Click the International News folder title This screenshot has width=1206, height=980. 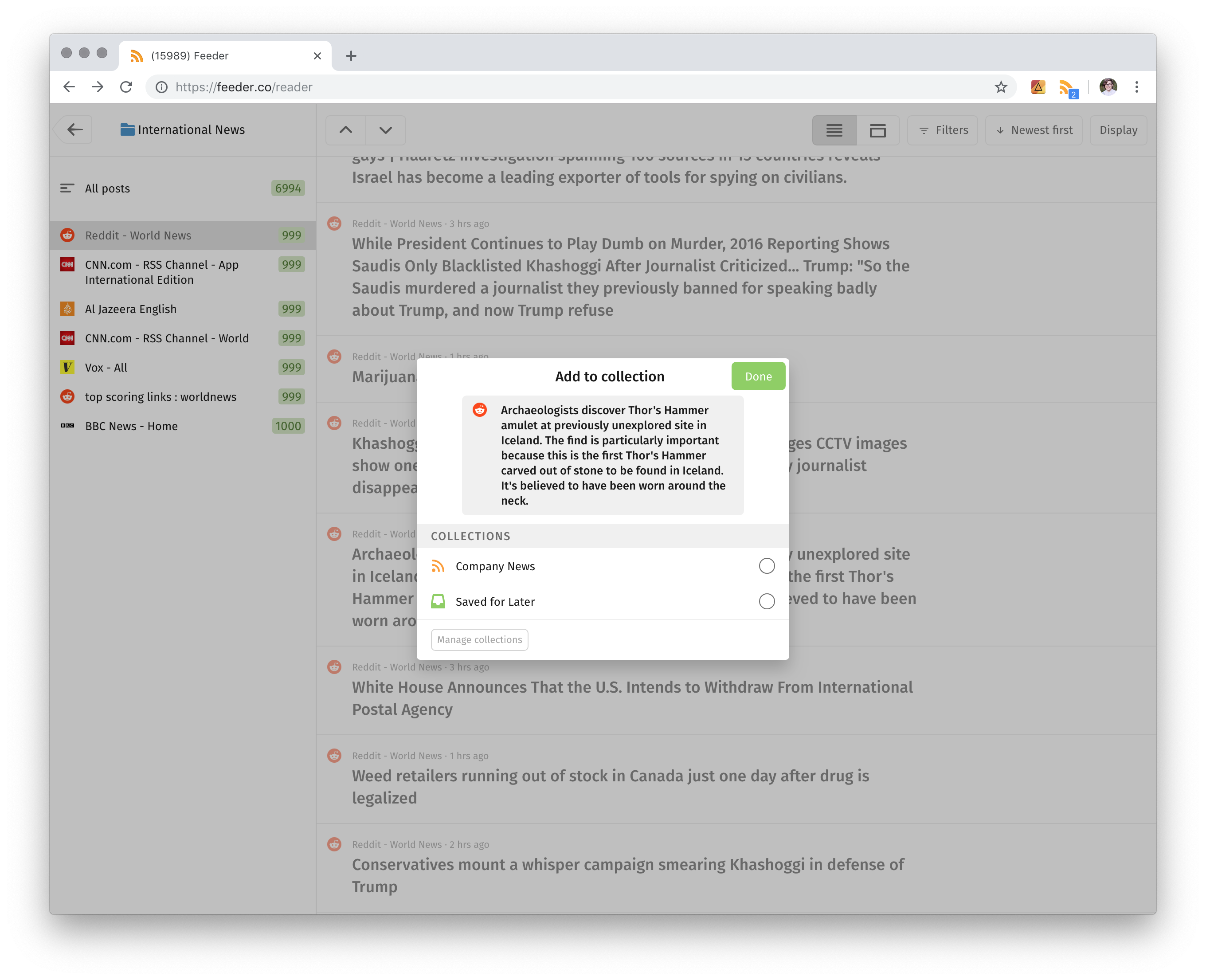click(191, 130)
